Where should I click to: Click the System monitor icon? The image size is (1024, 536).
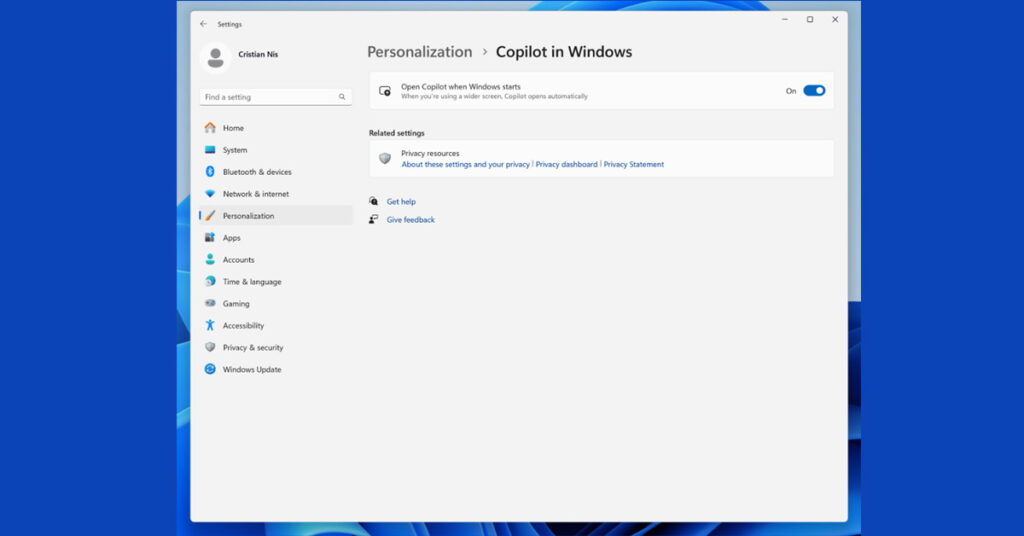(x=210, y=150)
